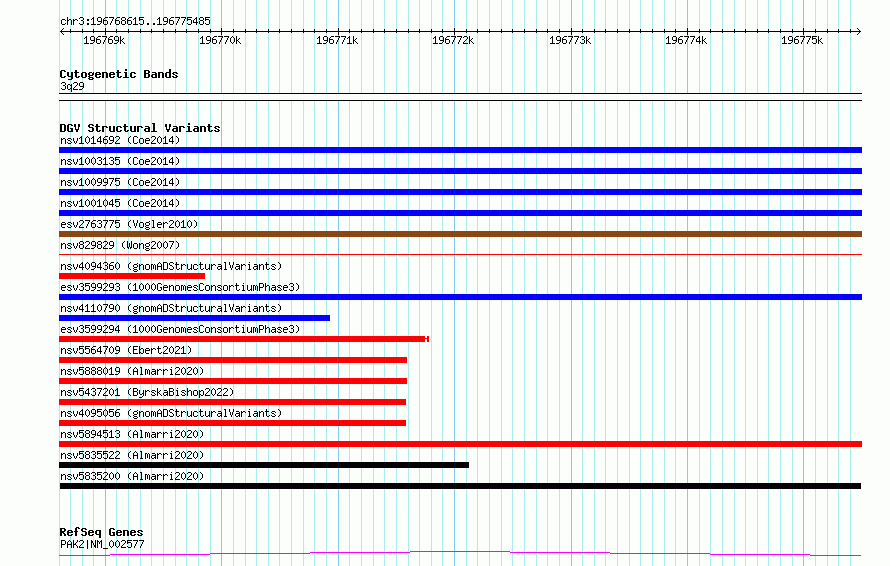Open nsv4095056 (gnomADStructuralVariants) label
The height and width of the screenshot is (566, 890).
(171, 413)
